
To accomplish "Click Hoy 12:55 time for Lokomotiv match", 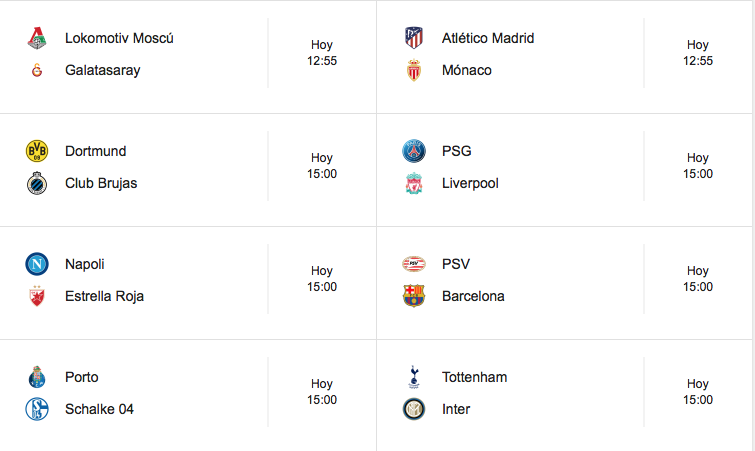I will tap(322, 53).
